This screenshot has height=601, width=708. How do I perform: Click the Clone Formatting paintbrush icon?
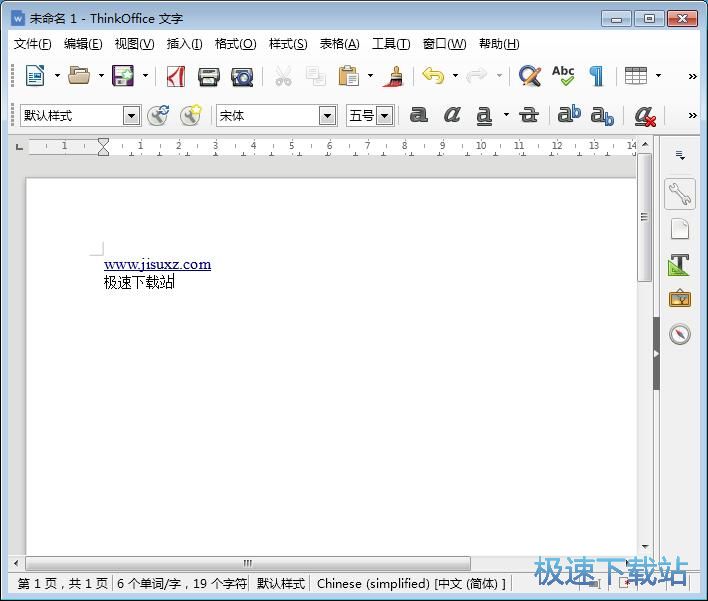393,76
